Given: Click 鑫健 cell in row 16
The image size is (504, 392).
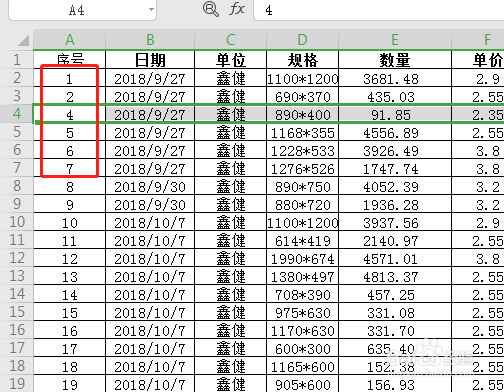Looking at the screenshot, I should coord(230,330).
